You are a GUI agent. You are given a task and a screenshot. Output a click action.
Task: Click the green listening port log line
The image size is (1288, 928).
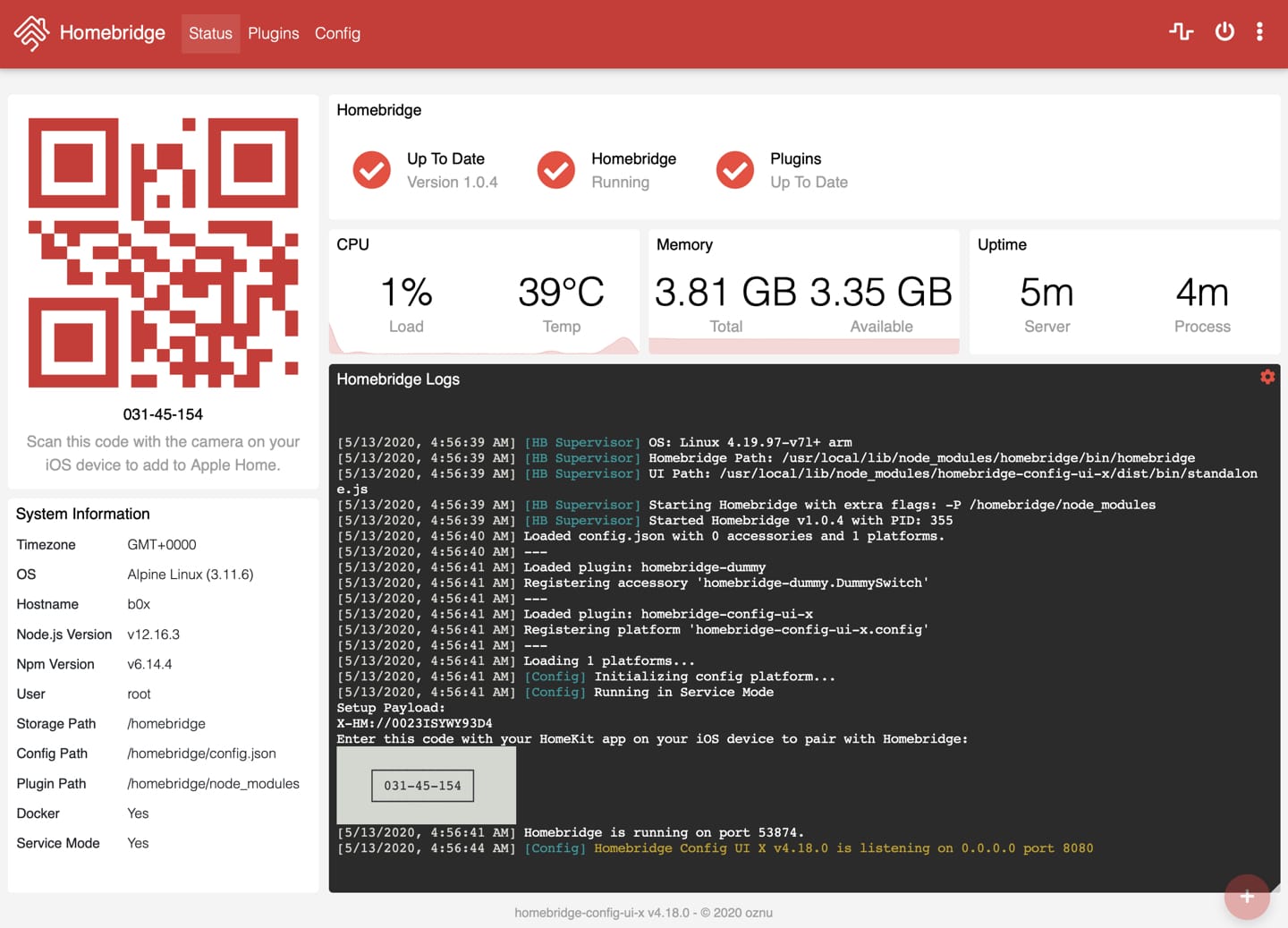point(805,847)
